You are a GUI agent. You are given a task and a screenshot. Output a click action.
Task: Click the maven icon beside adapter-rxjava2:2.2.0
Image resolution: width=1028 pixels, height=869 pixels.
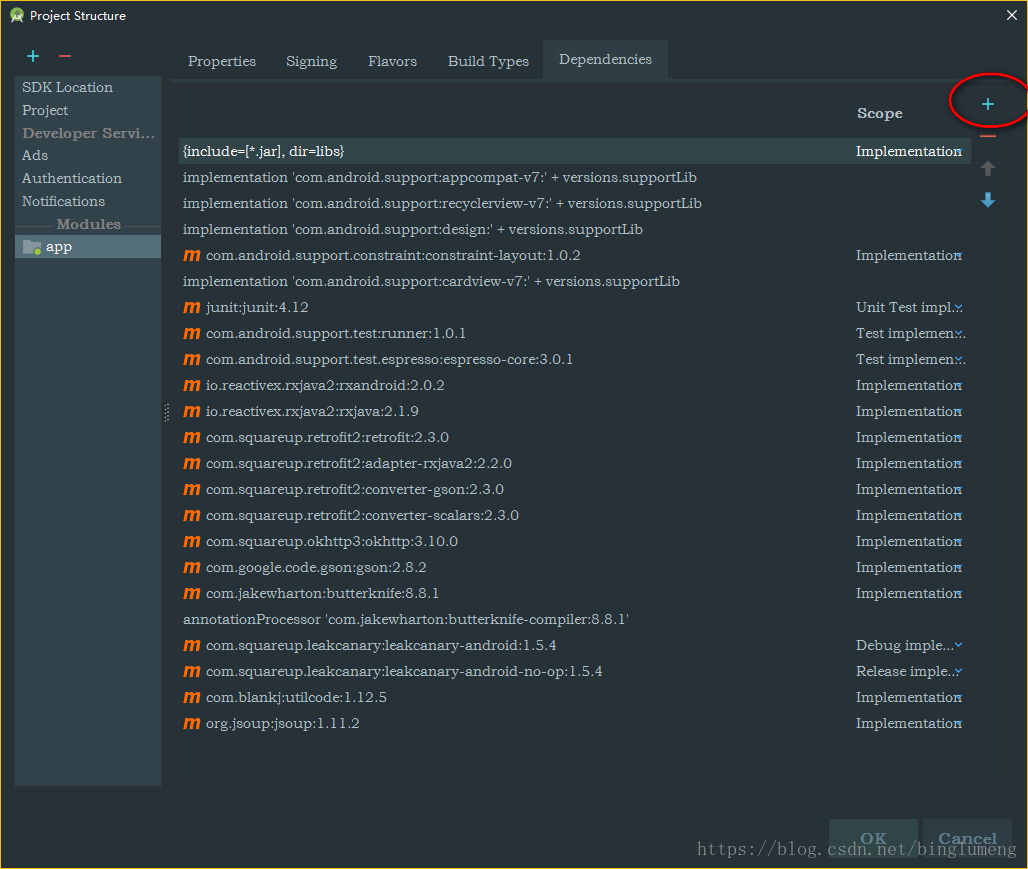191,463
